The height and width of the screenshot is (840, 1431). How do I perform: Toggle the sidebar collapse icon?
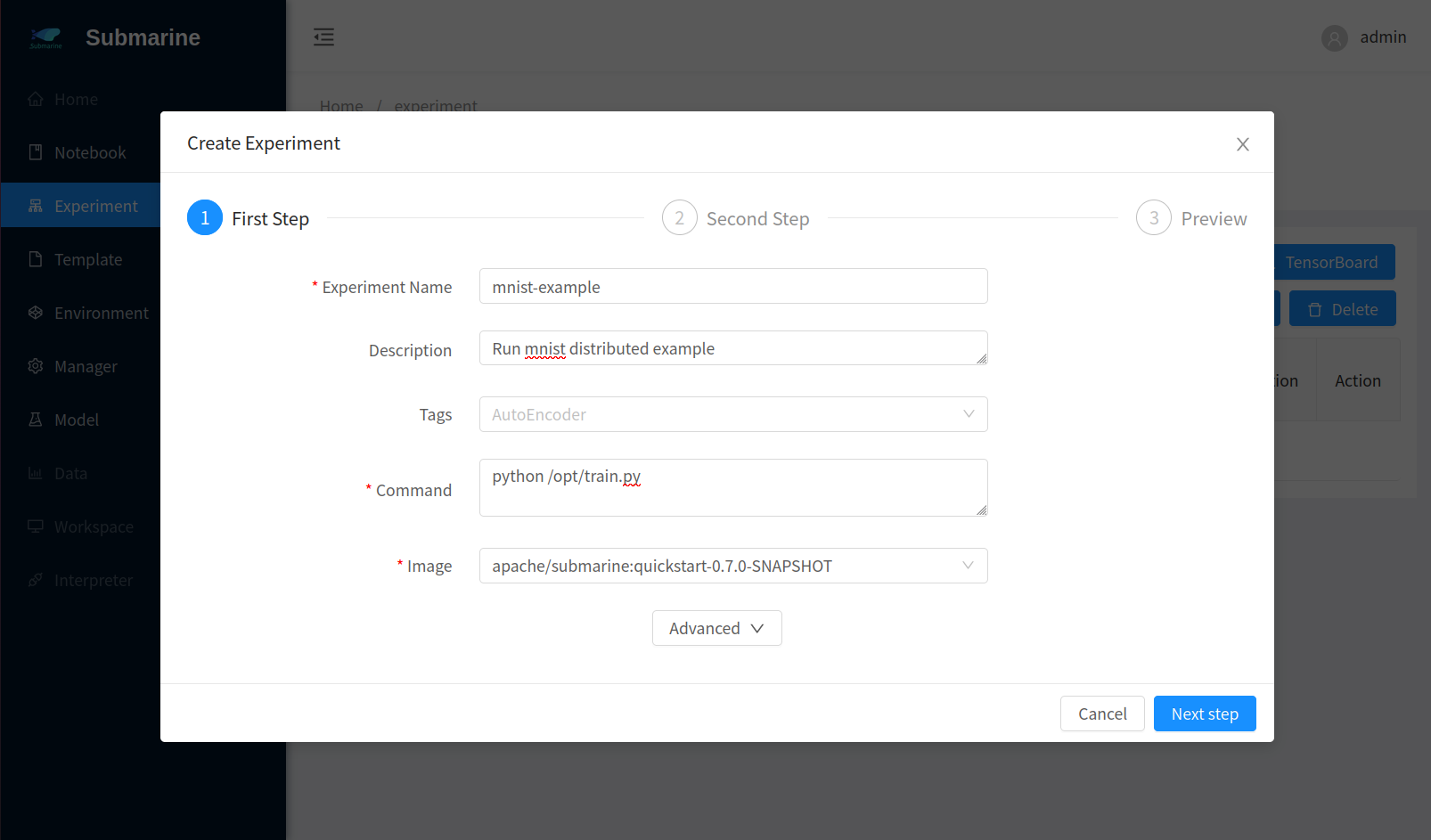click(323, 37)
